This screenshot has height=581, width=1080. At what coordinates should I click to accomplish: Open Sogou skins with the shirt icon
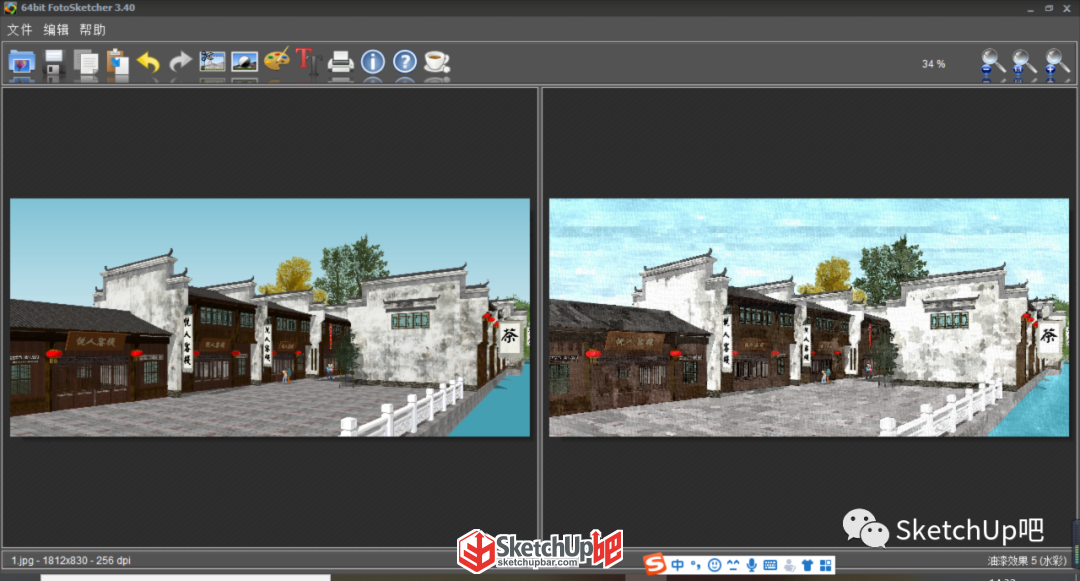[807, 565]
